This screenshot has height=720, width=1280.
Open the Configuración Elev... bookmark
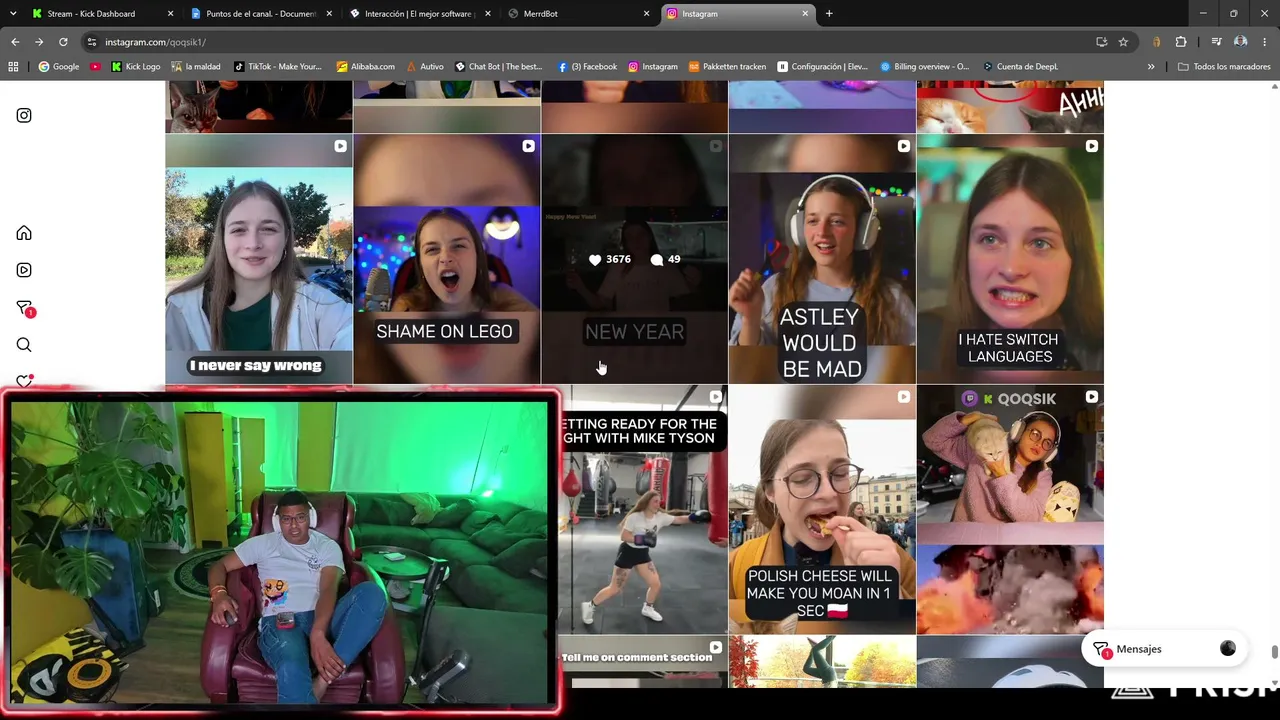(x=822, y=67)
